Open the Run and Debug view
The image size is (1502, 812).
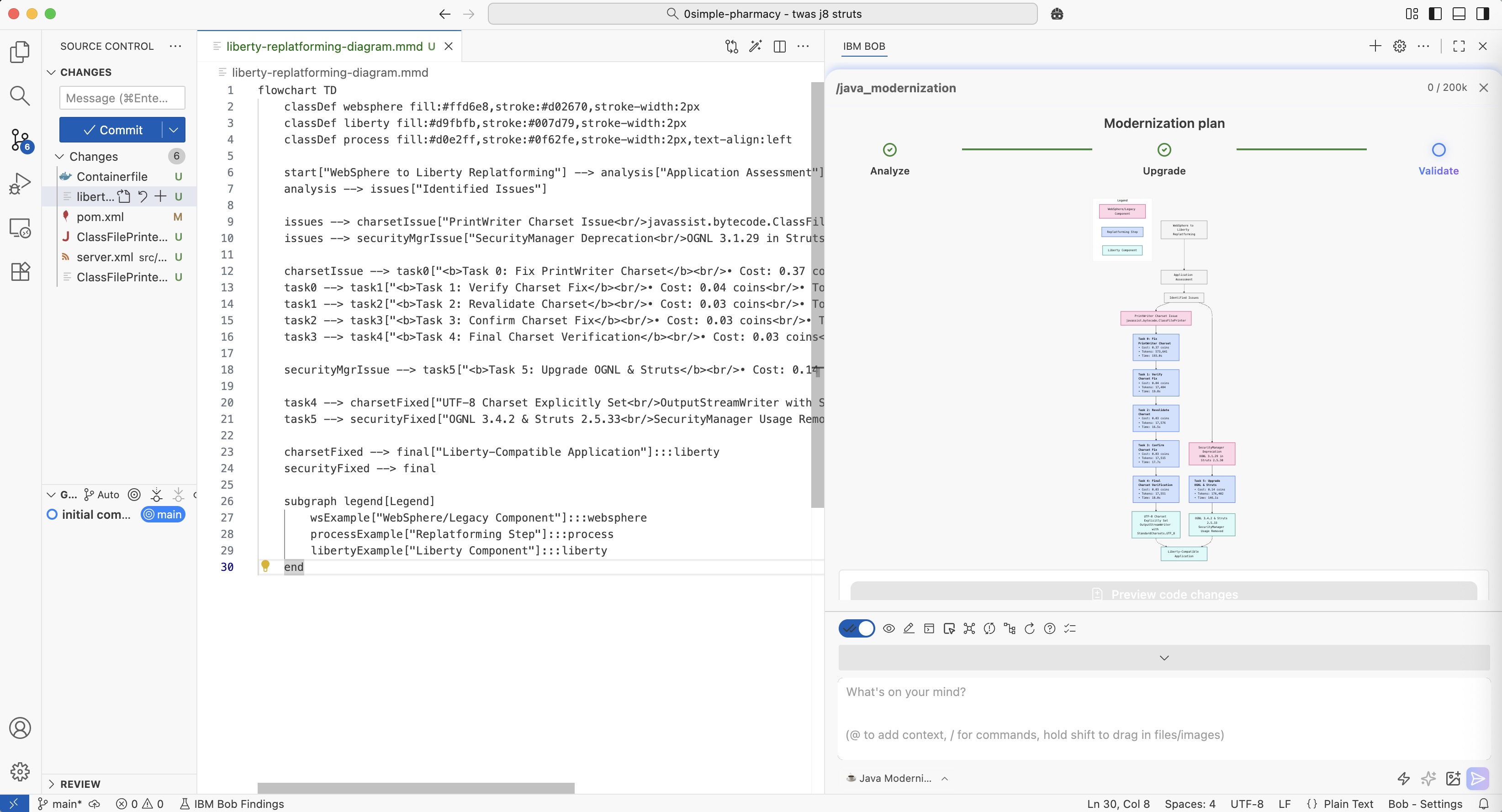tap(20, 184)
